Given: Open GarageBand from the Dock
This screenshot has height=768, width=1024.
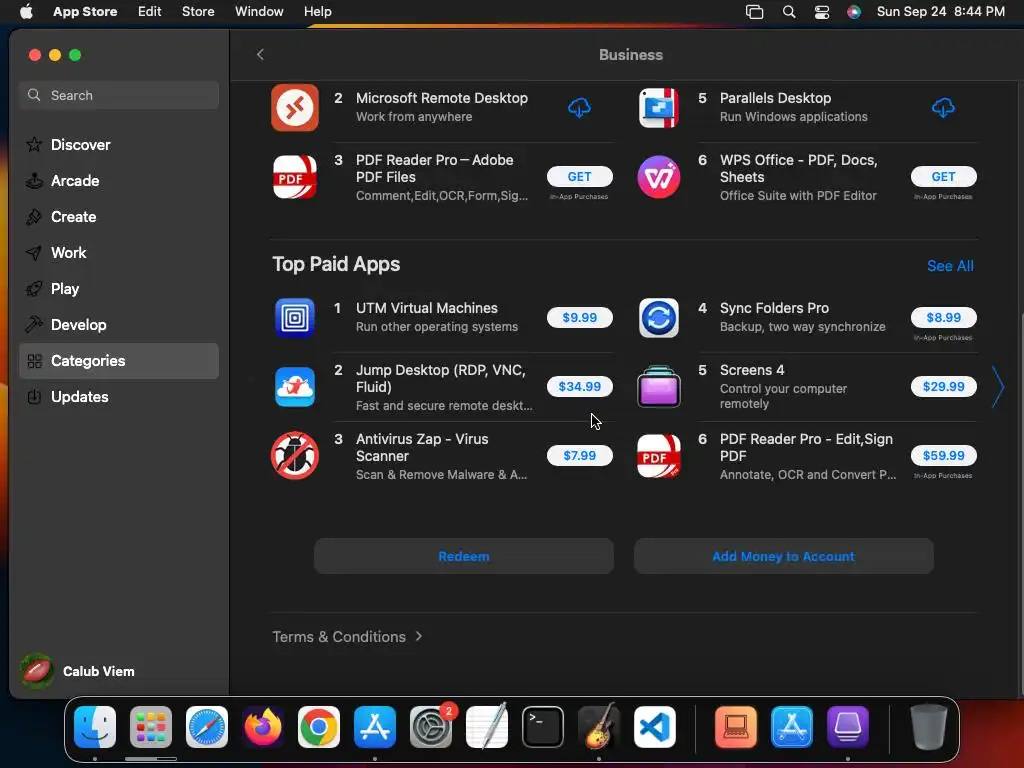Looking at the screenshot, I should pyautogui.click(x=599, y=727).
